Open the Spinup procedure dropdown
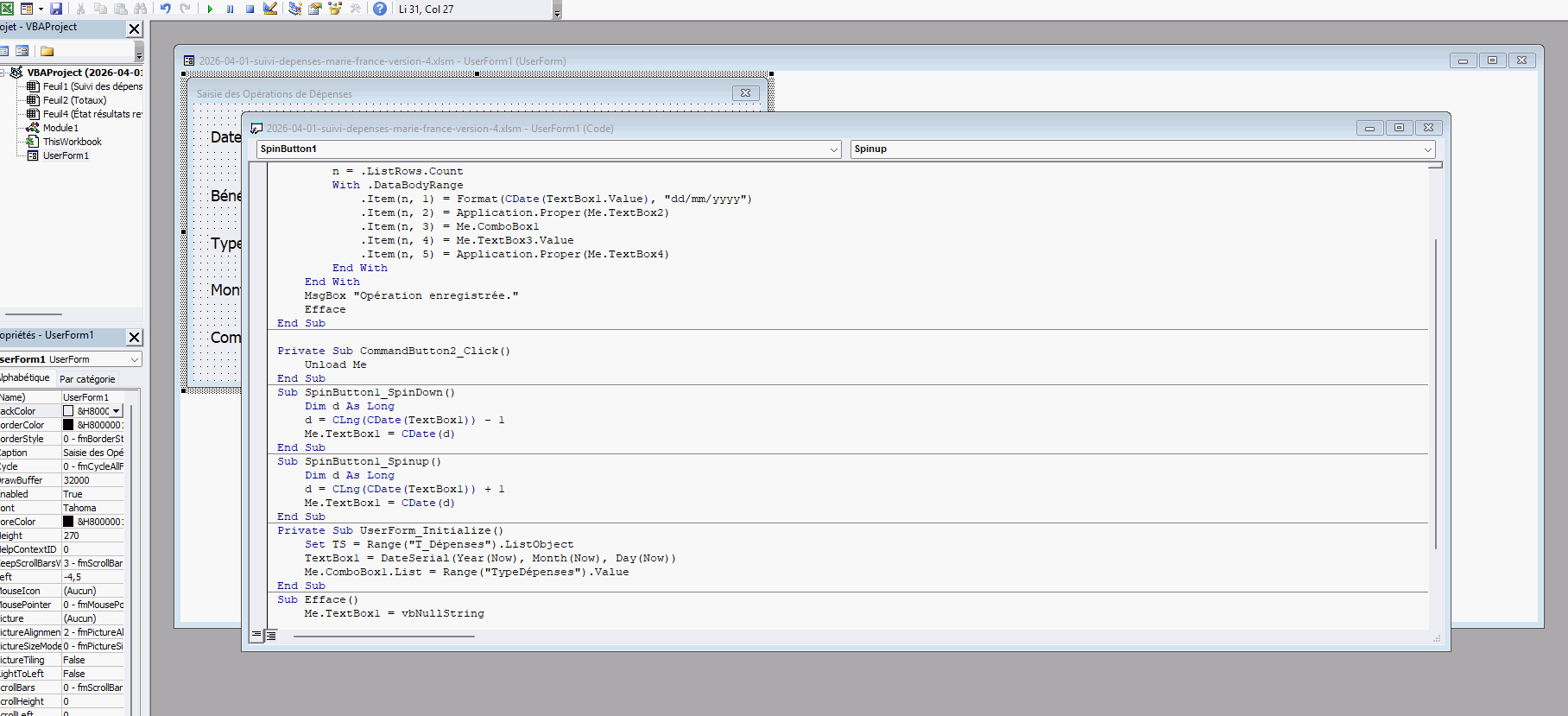The image size is (1568, 716). click(1427, 149)
